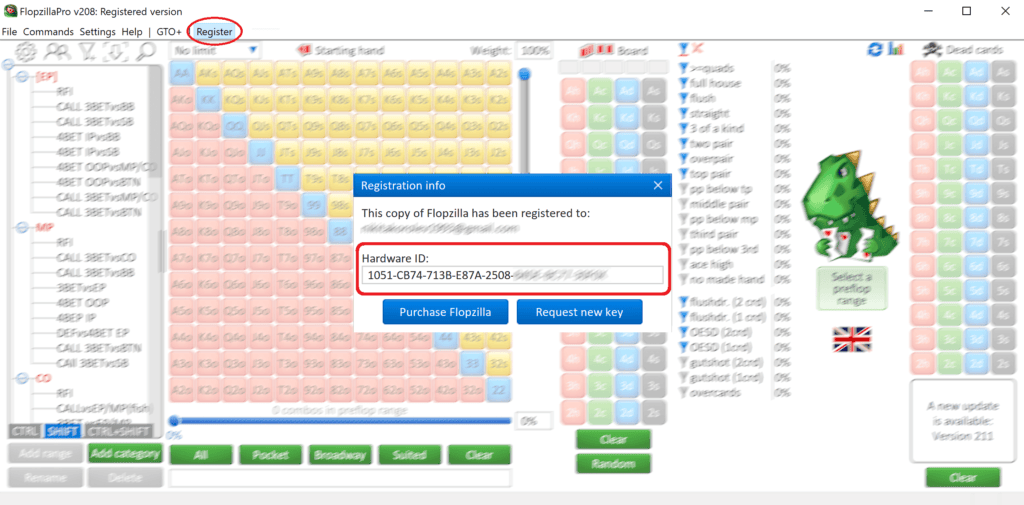Toggle the top pair funnel filter
The image size is (1024, 505).
[x=684, y=174]
